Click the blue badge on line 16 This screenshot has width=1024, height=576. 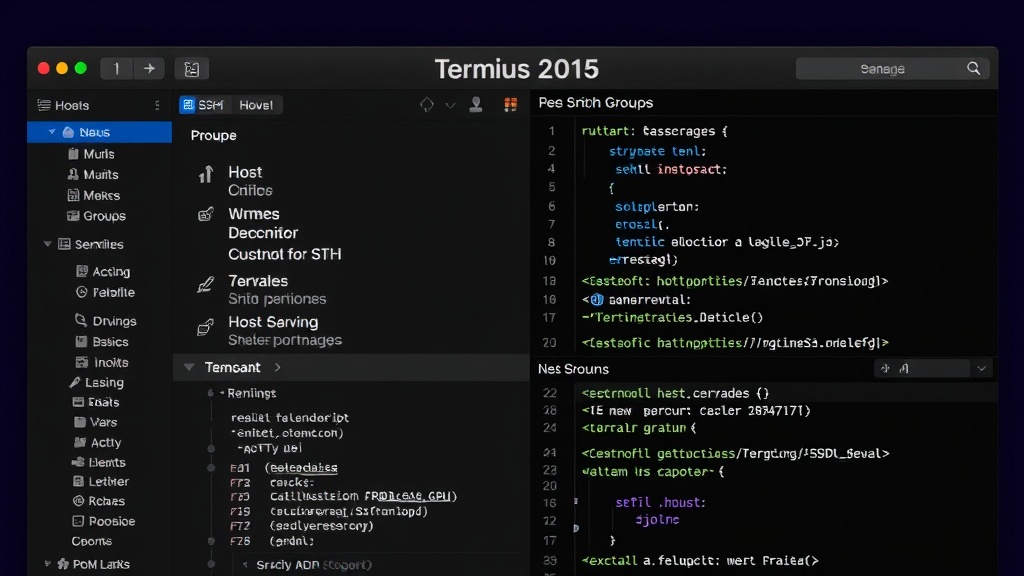point(596,300)
